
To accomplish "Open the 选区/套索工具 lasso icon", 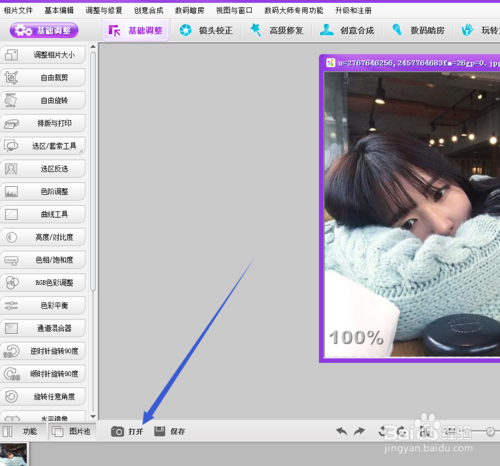I will coord(11,146).
